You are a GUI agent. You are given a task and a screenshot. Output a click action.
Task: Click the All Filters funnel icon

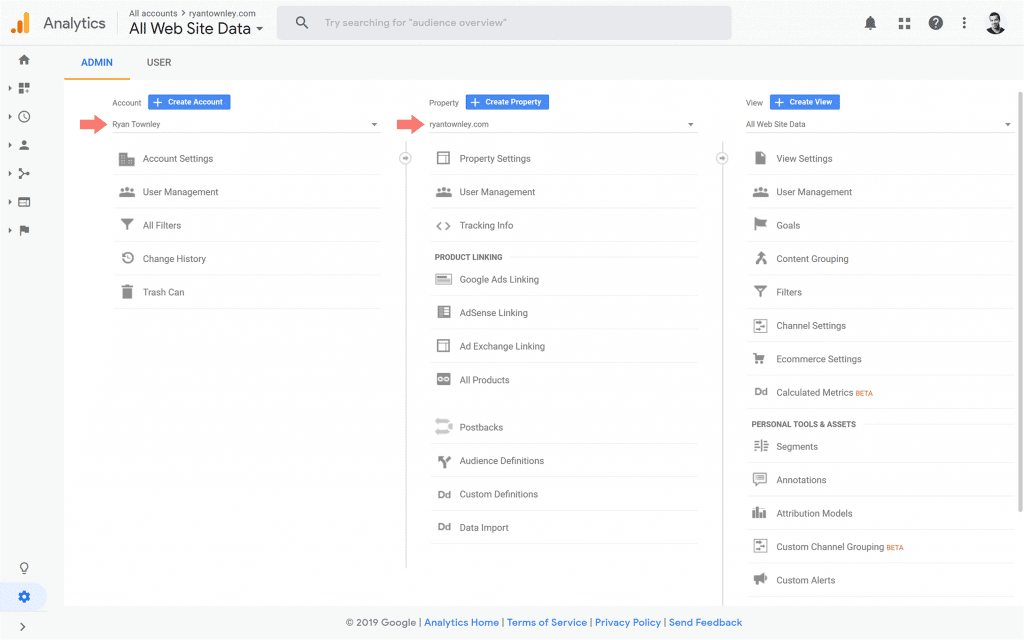(127, 225)
